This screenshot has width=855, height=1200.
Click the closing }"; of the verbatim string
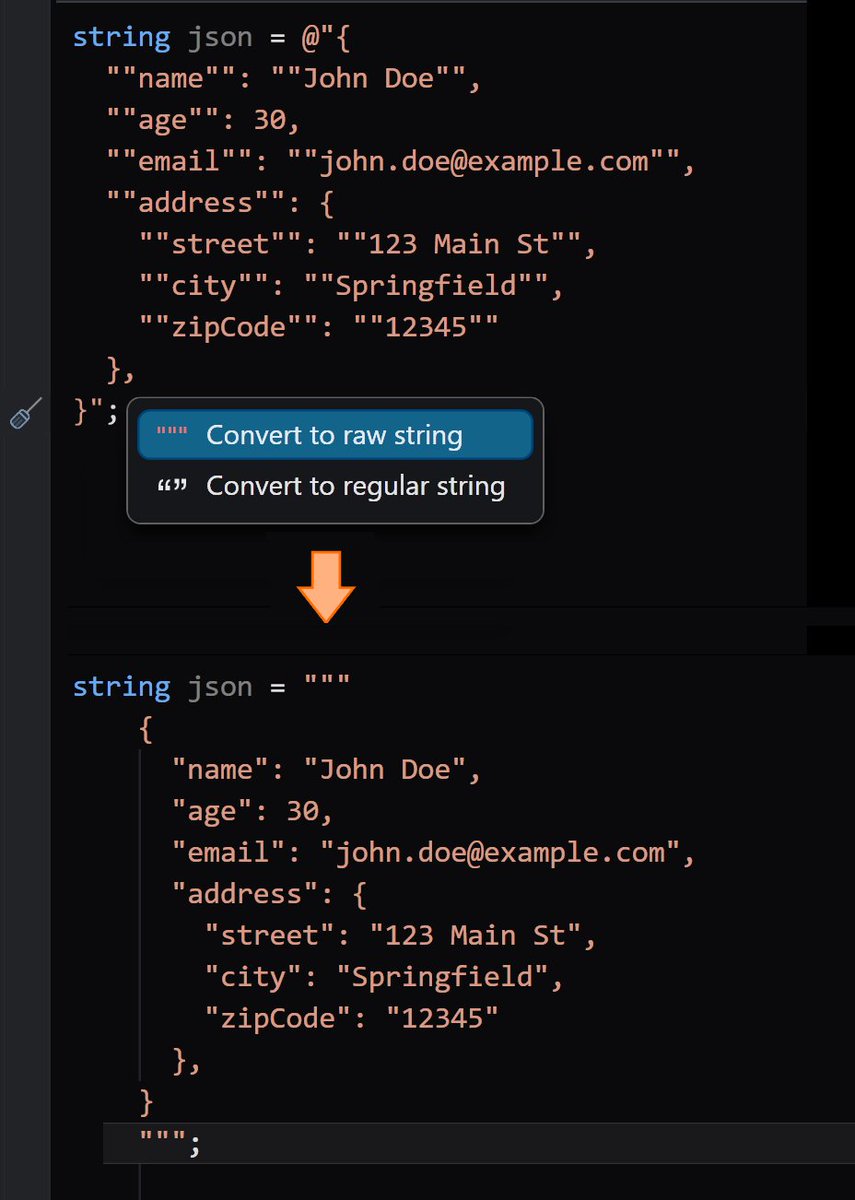(96, 411)
